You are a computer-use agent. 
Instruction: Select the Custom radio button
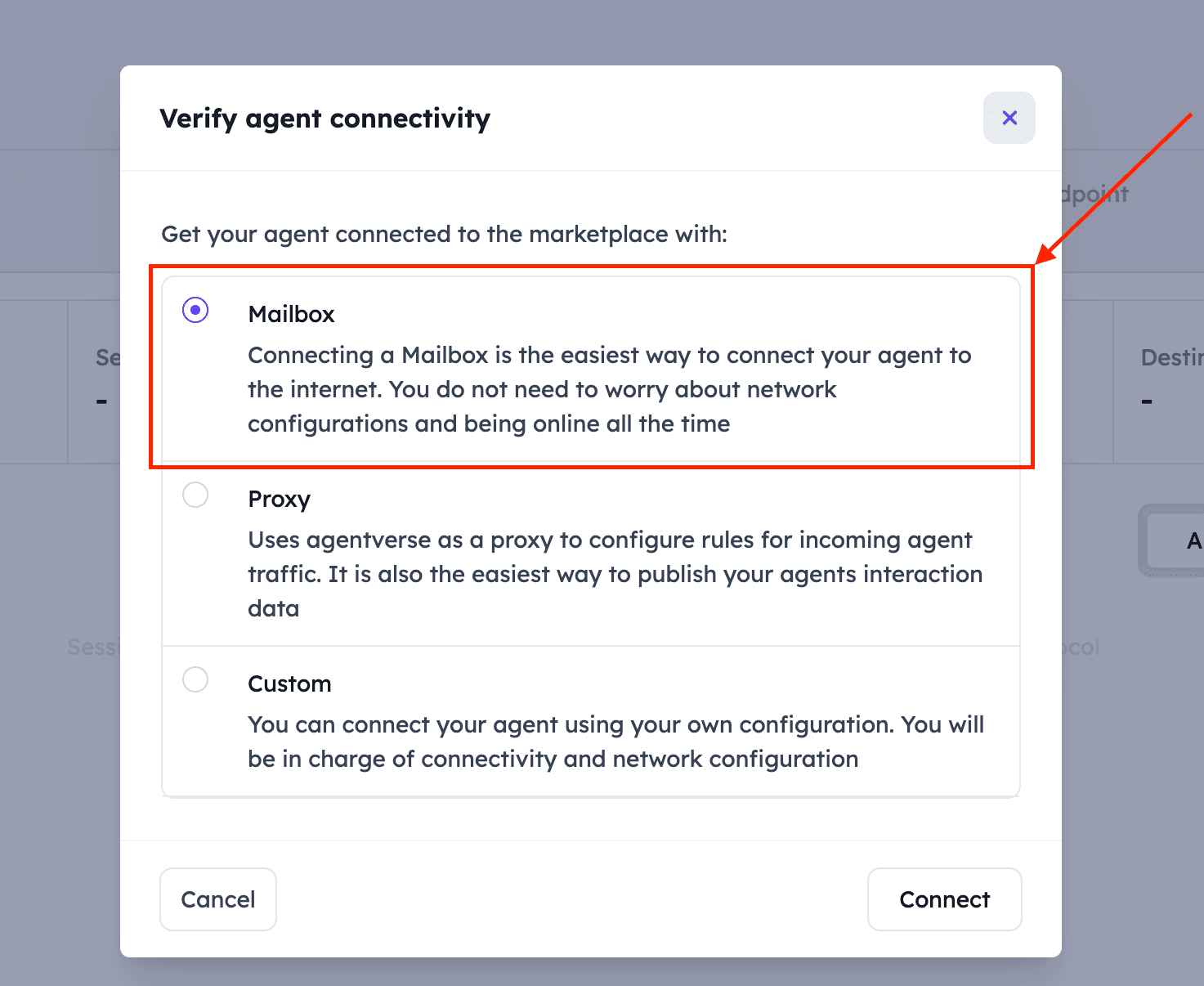195,680
